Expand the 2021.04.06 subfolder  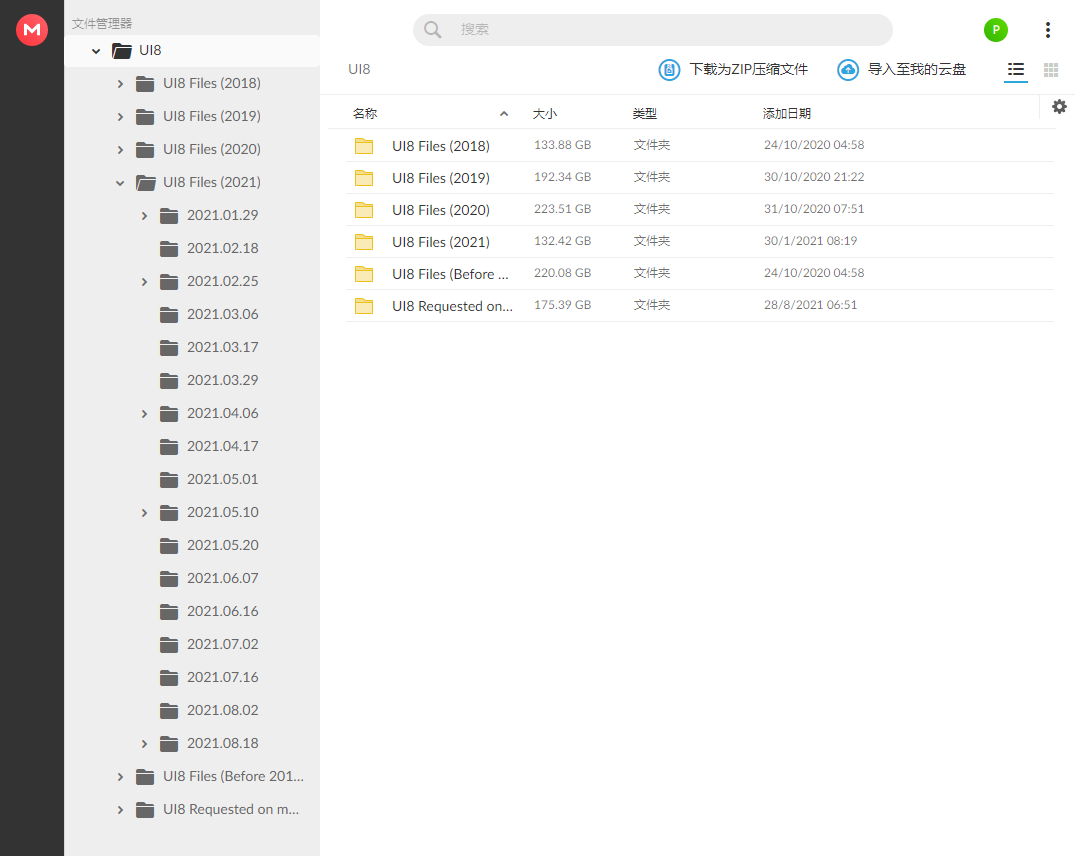pos(144,414)
